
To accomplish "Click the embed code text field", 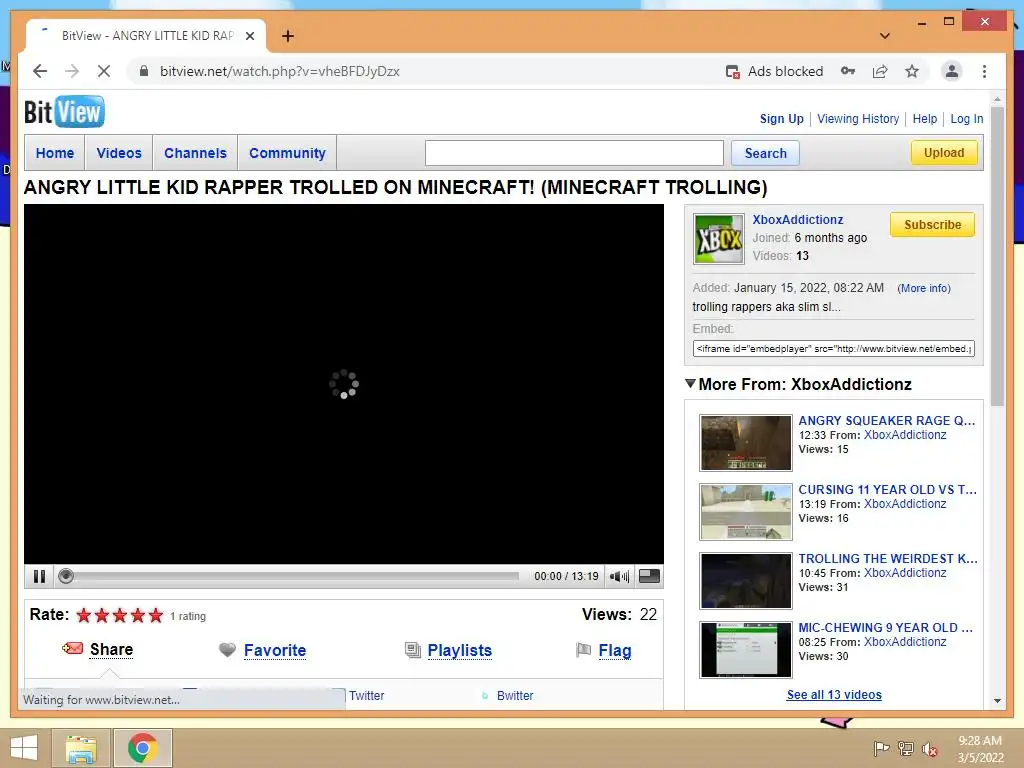I will pyautogui.click(x=833, y=349).
